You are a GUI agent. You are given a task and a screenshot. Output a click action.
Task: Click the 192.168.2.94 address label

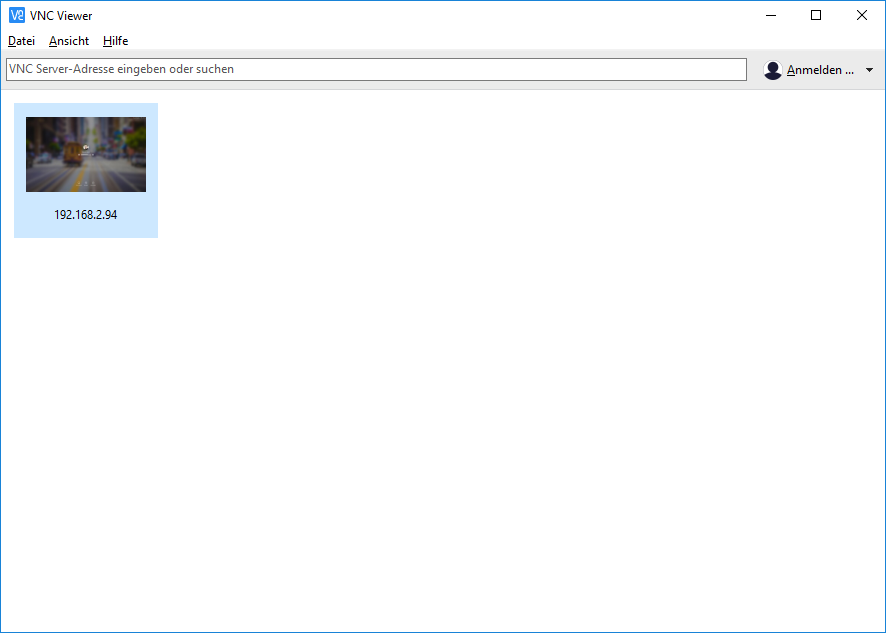(86, 214)
